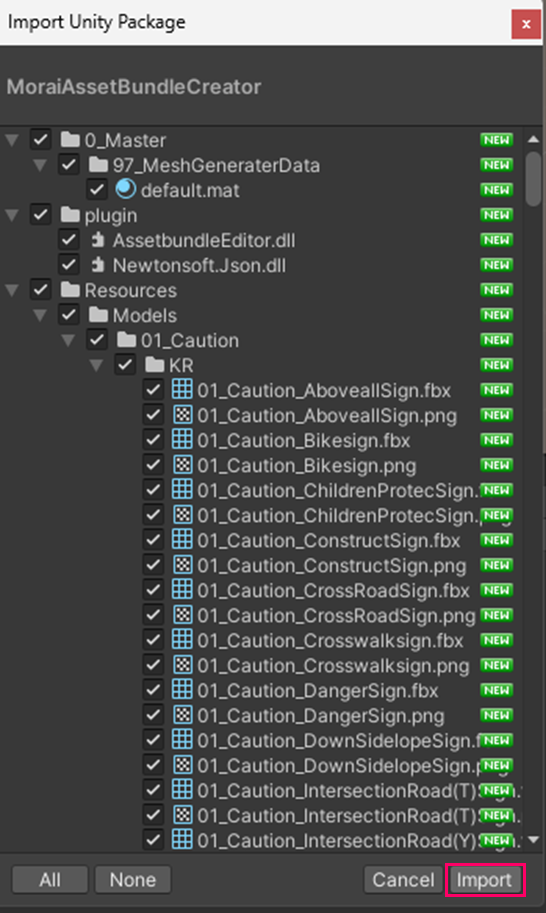Click the default.mat material sphere icon
This screenshot has height=913, width=546.
pos(125,190)
